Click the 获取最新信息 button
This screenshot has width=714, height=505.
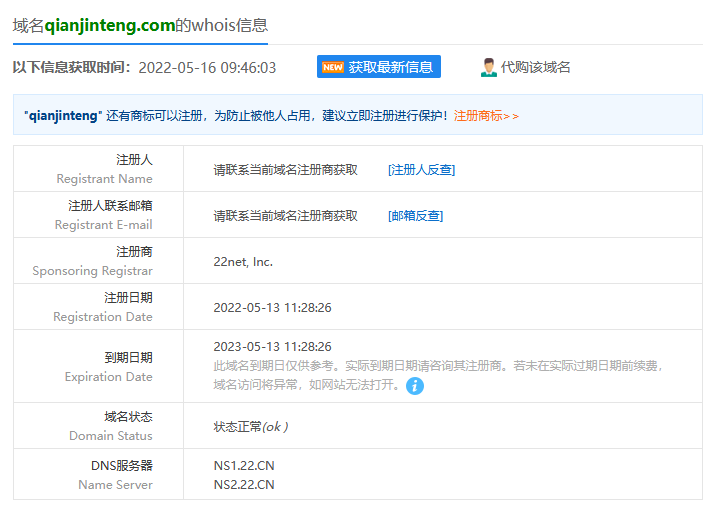378,67
